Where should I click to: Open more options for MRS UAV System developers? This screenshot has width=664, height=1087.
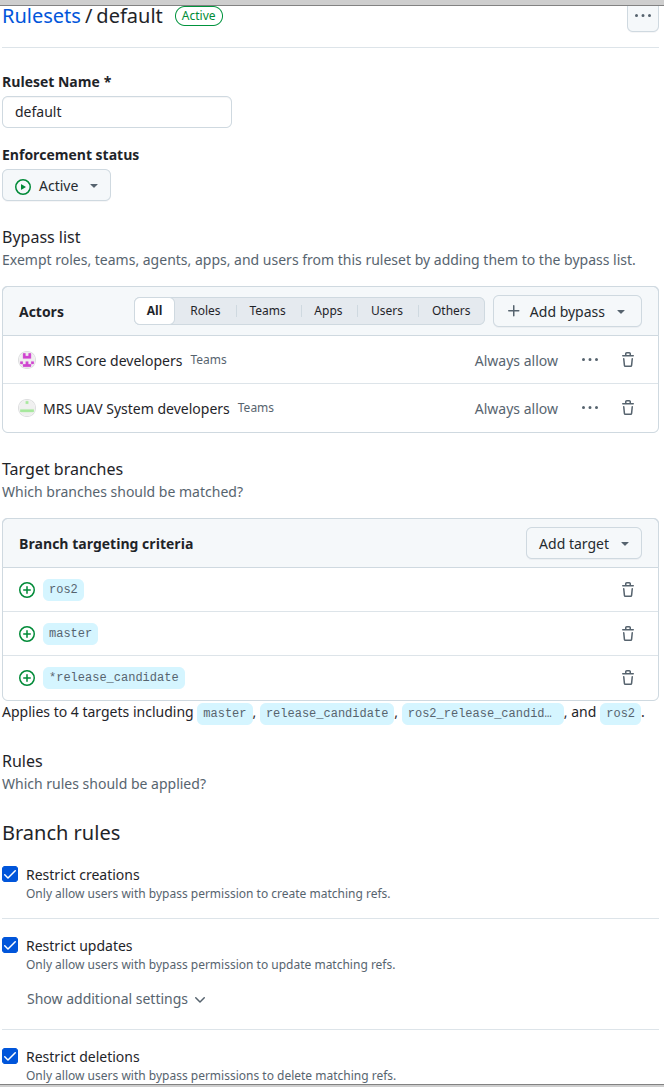pos(590,408)
